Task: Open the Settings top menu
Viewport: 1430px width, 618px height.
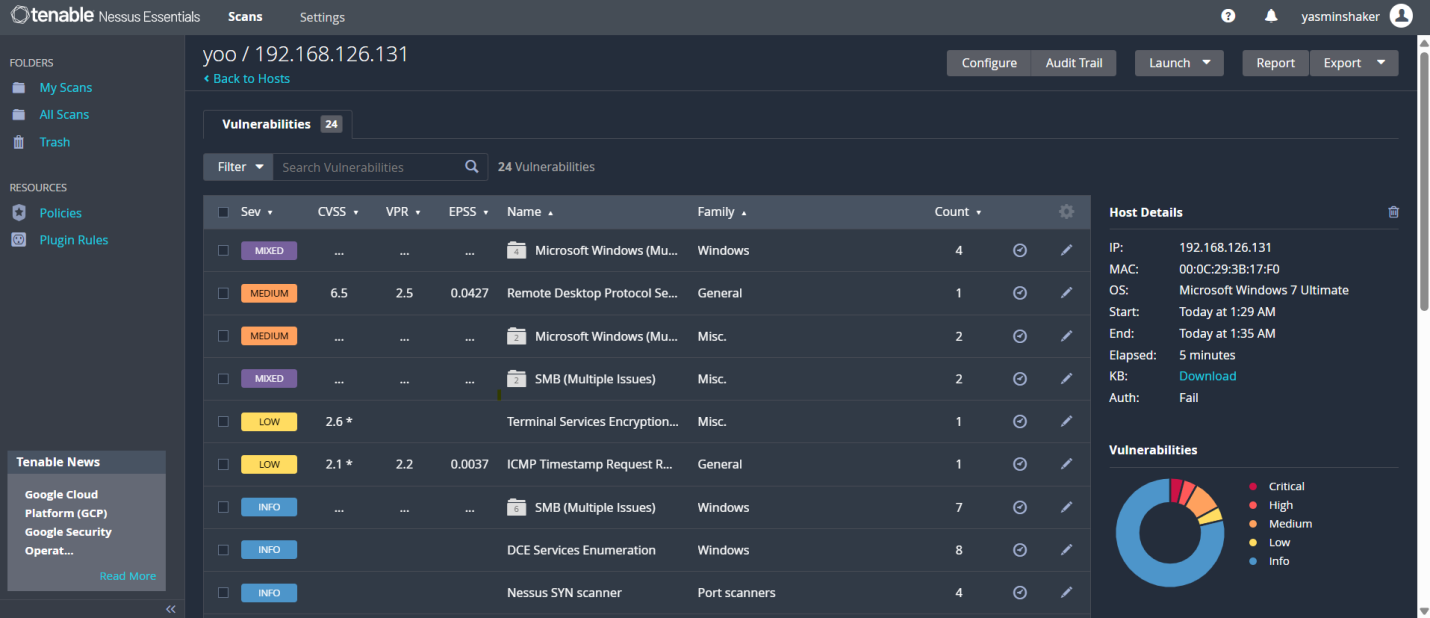Action: tap(322, 17)
